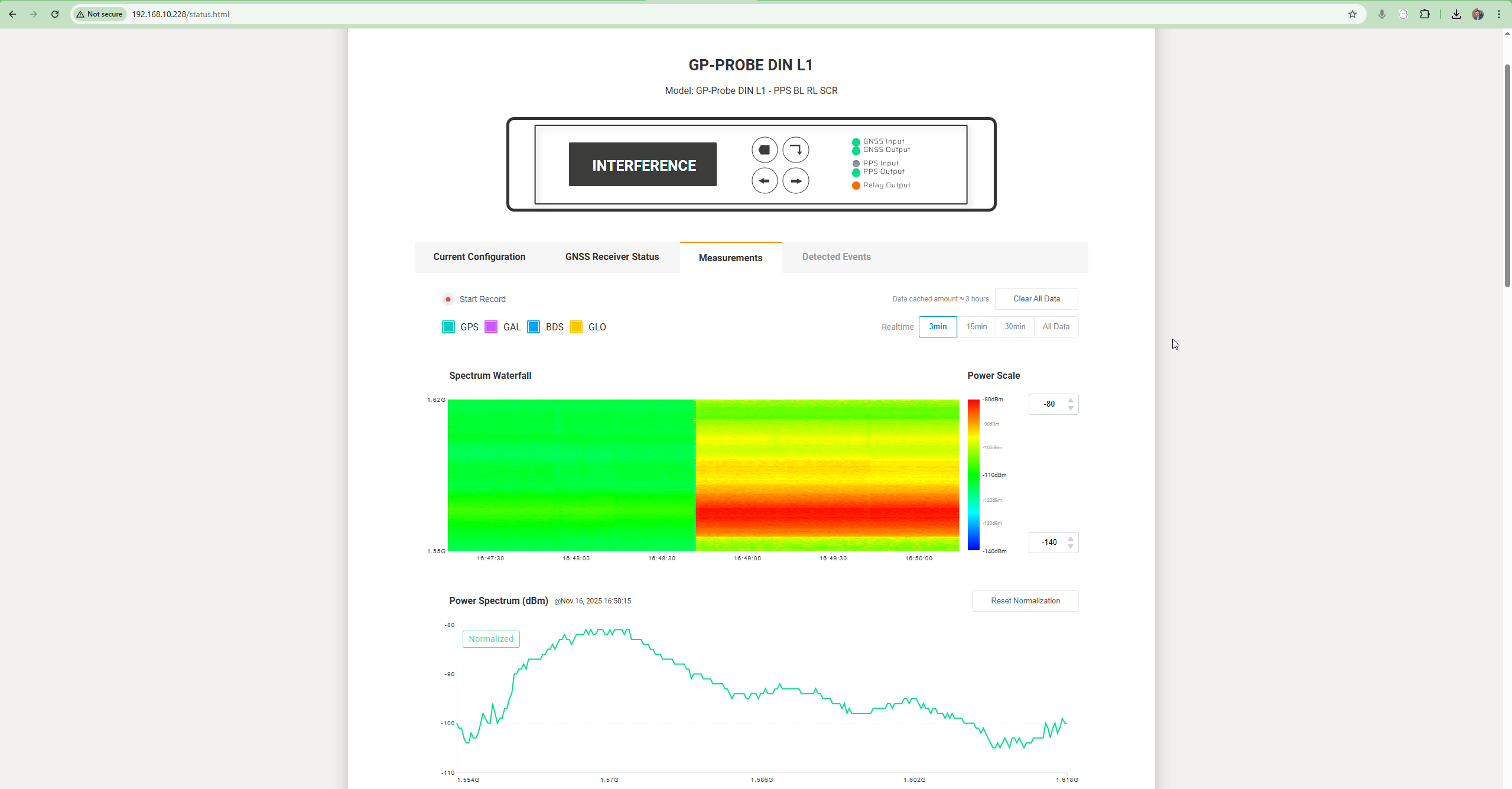Open the browser extensions puzzle icon
The height and width of the screenshot is (789, 1512).
point(1425,14)
